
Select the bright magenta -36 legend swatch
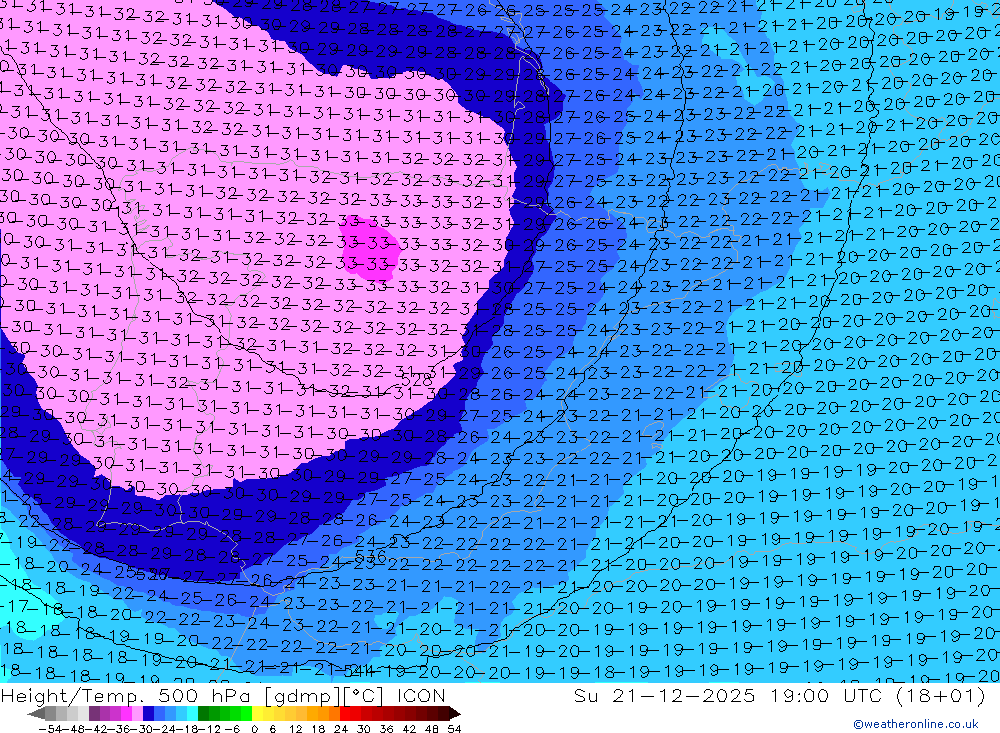click(x=126, y=713)
